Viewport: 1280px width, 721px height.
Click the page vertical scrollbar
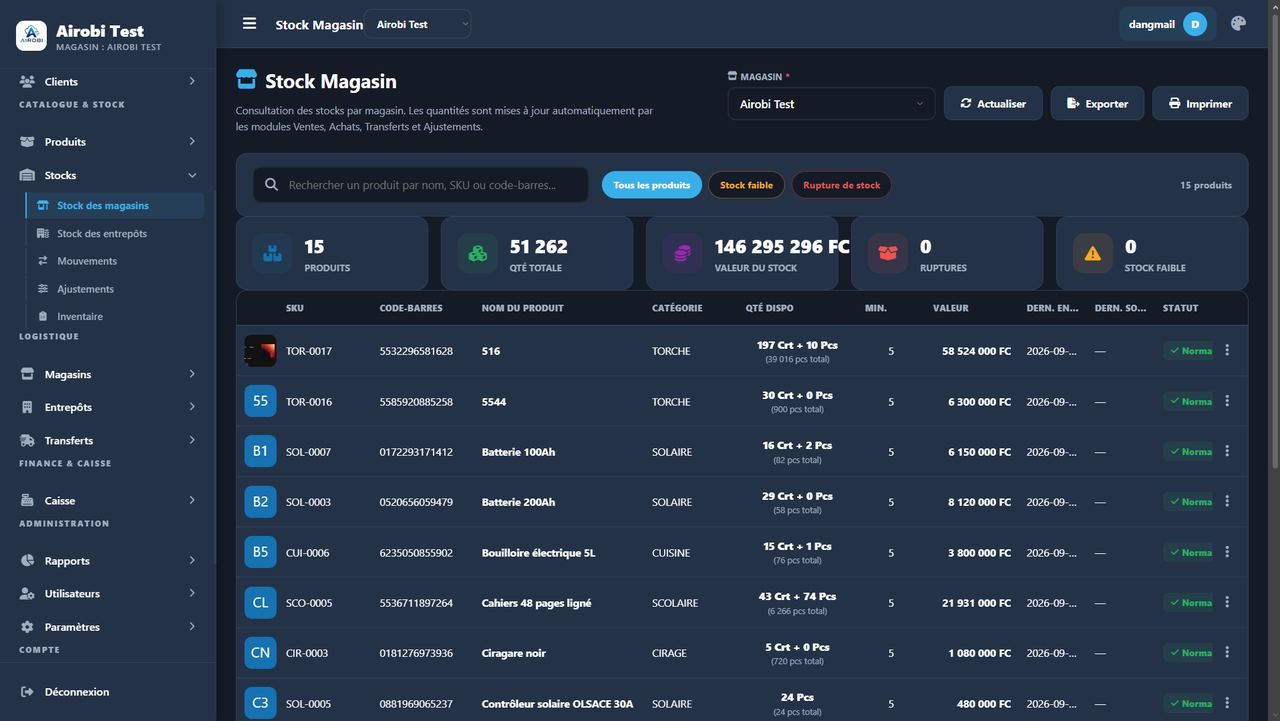coord(1275,240)
